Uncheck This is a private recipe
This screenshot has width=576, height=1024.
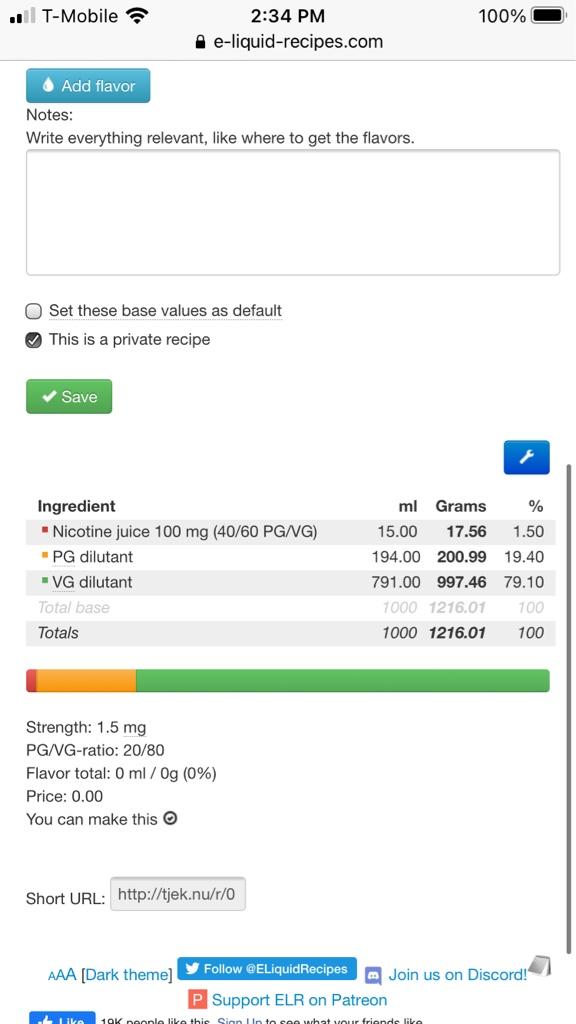pyautogui.click(x=34, y=340)
